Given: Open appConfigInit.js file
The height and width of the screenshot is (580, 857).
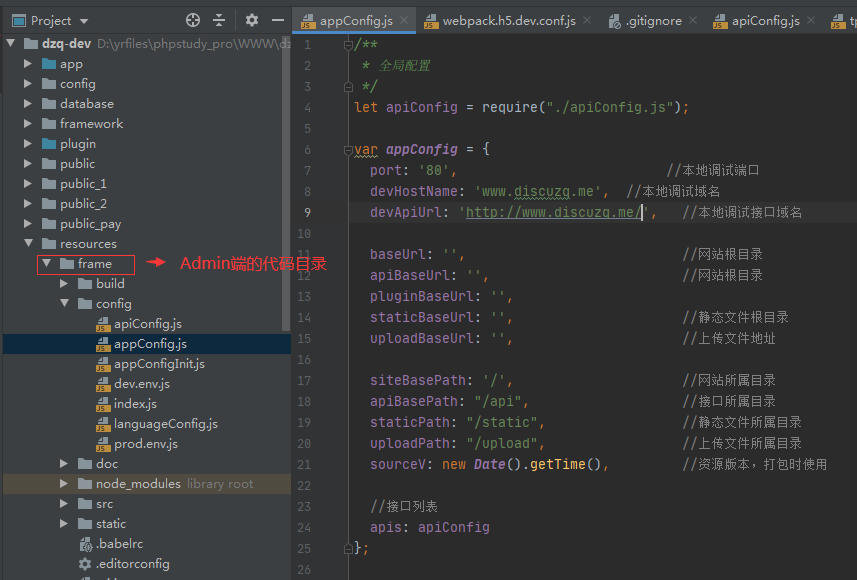Looking at the screenshot, I should (159, 364).
